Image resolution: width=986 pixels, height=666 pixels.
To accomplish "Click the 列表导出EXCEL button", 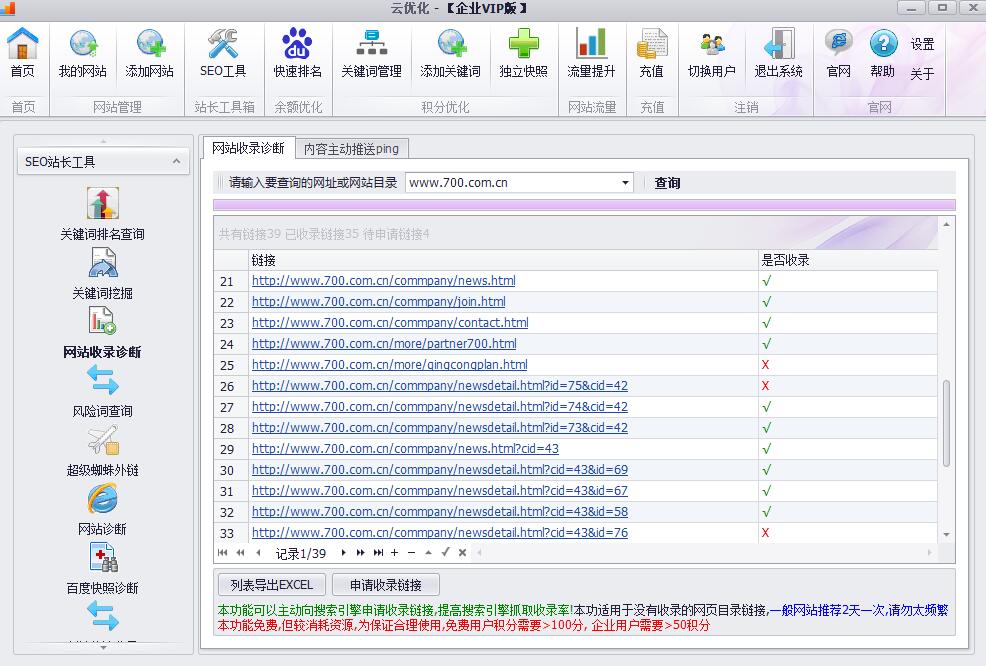I will 272,585.
